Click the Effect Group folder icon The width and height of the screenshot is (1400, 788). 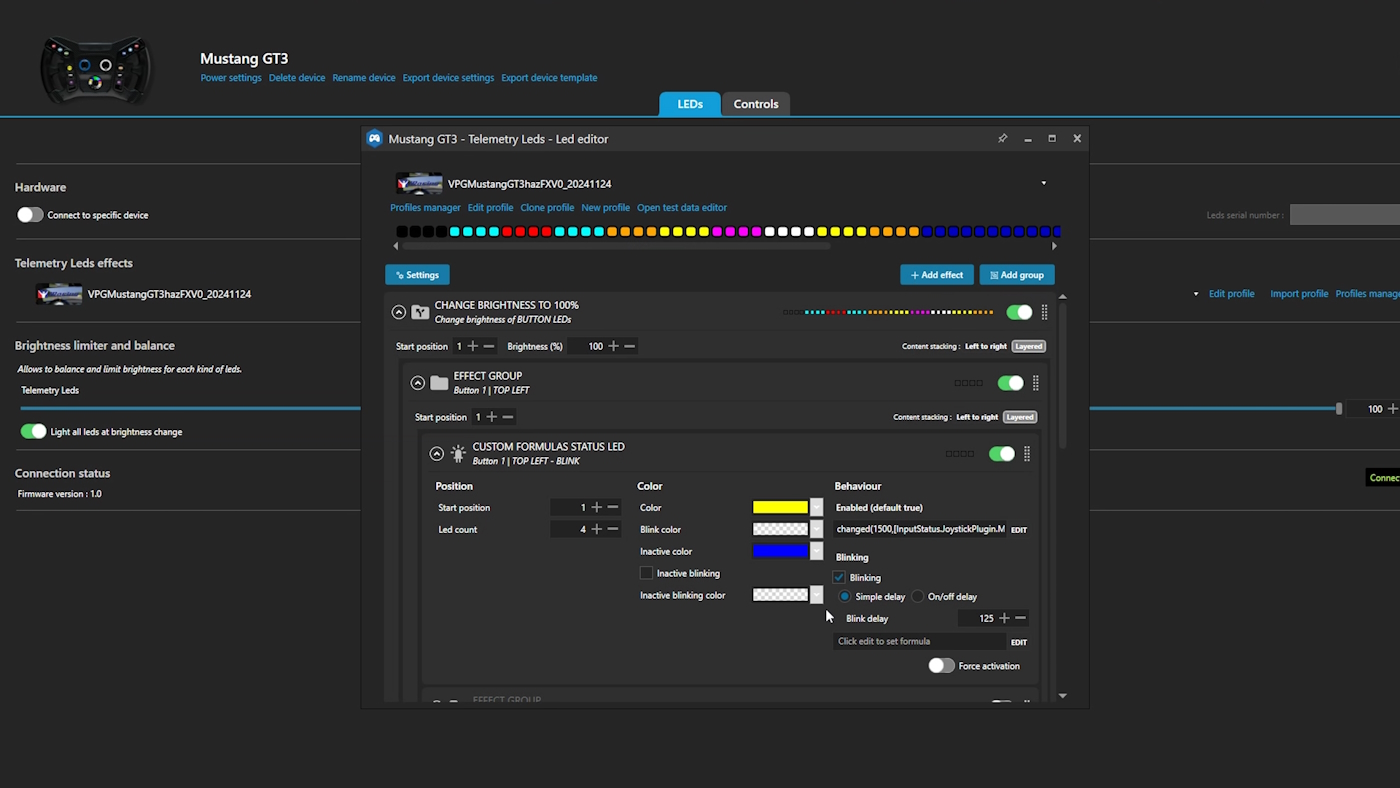tap(439, 383)
